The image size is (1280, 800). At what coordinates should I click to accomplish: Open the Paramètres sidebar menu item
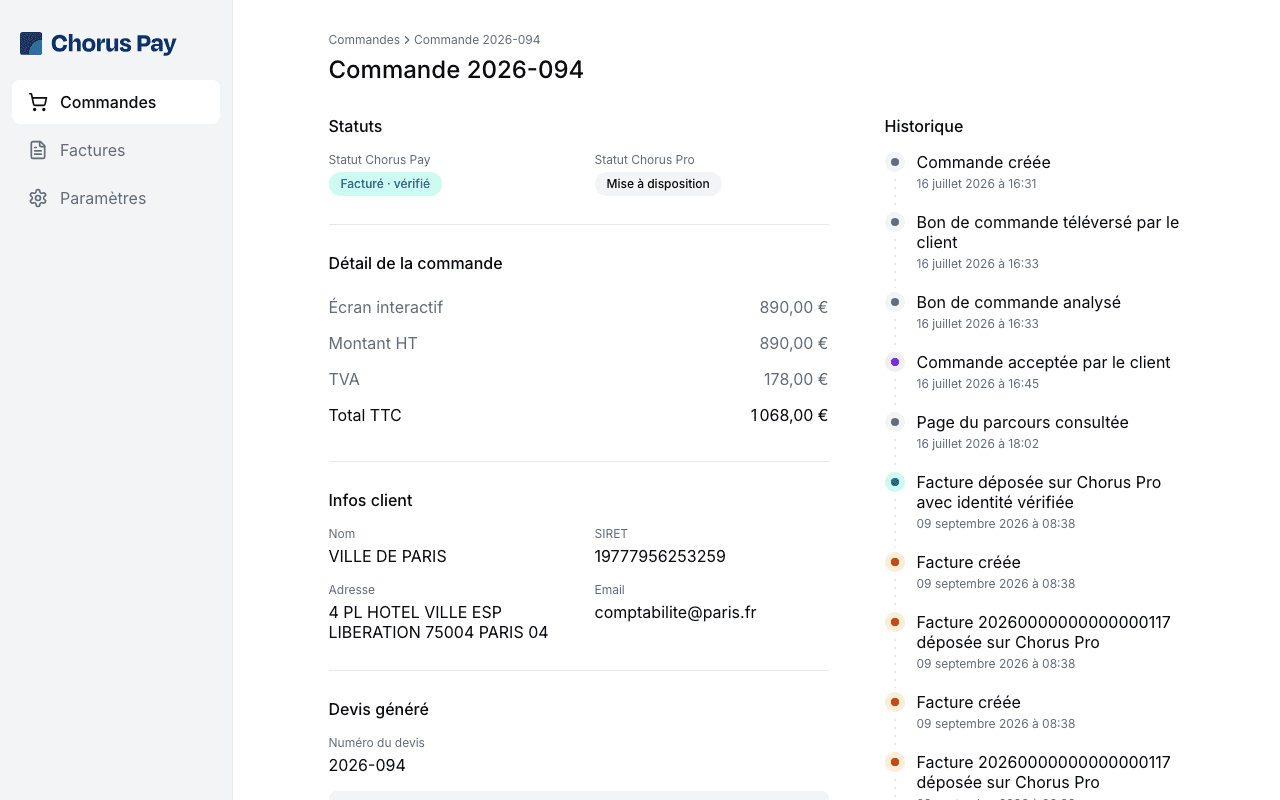pos(116,198)
